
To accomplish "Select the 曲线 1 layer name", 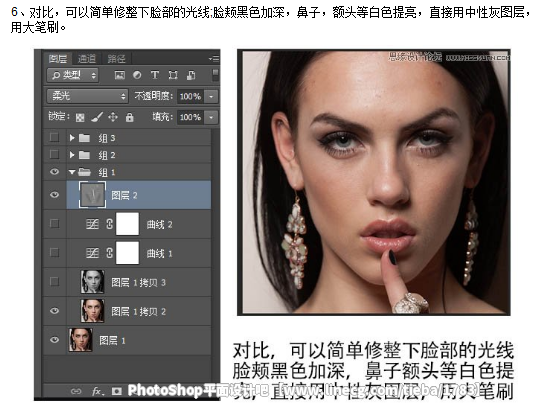I will point(159,254).
